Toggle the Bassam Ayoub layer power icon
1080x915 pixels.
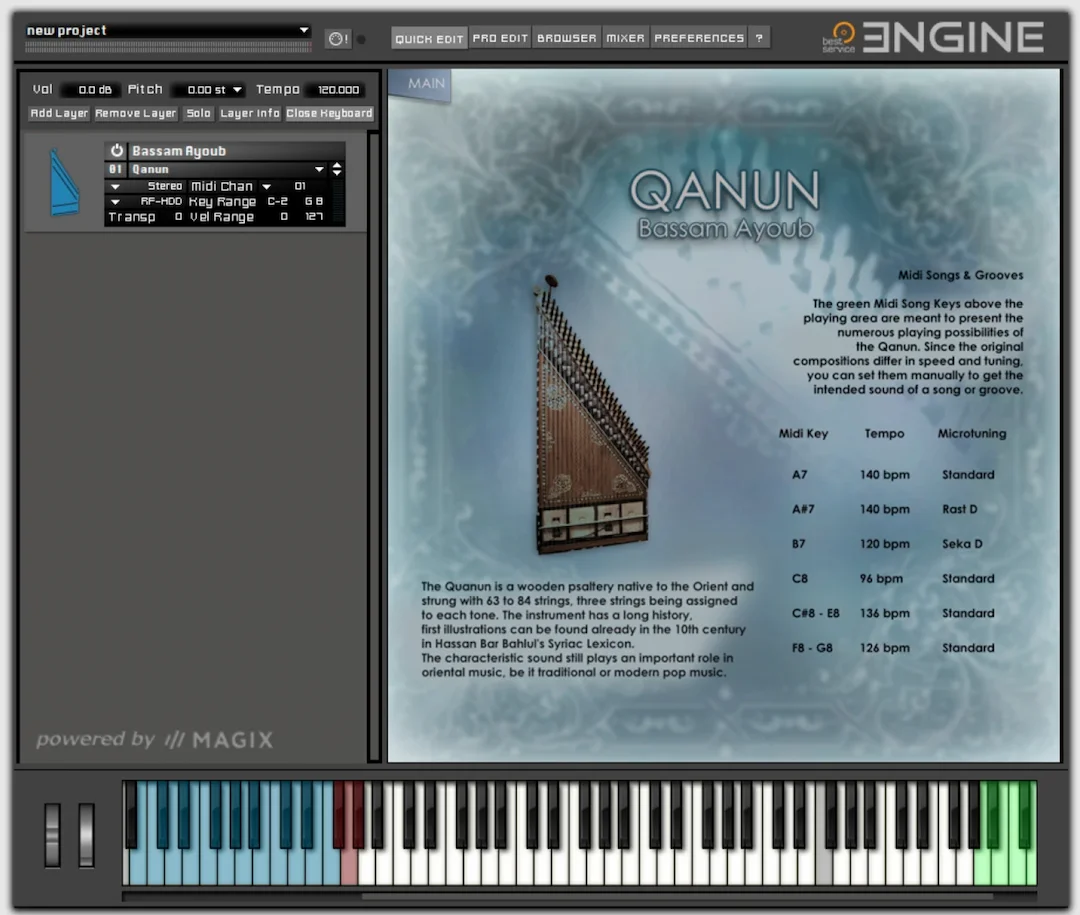(x=116, y=150)
